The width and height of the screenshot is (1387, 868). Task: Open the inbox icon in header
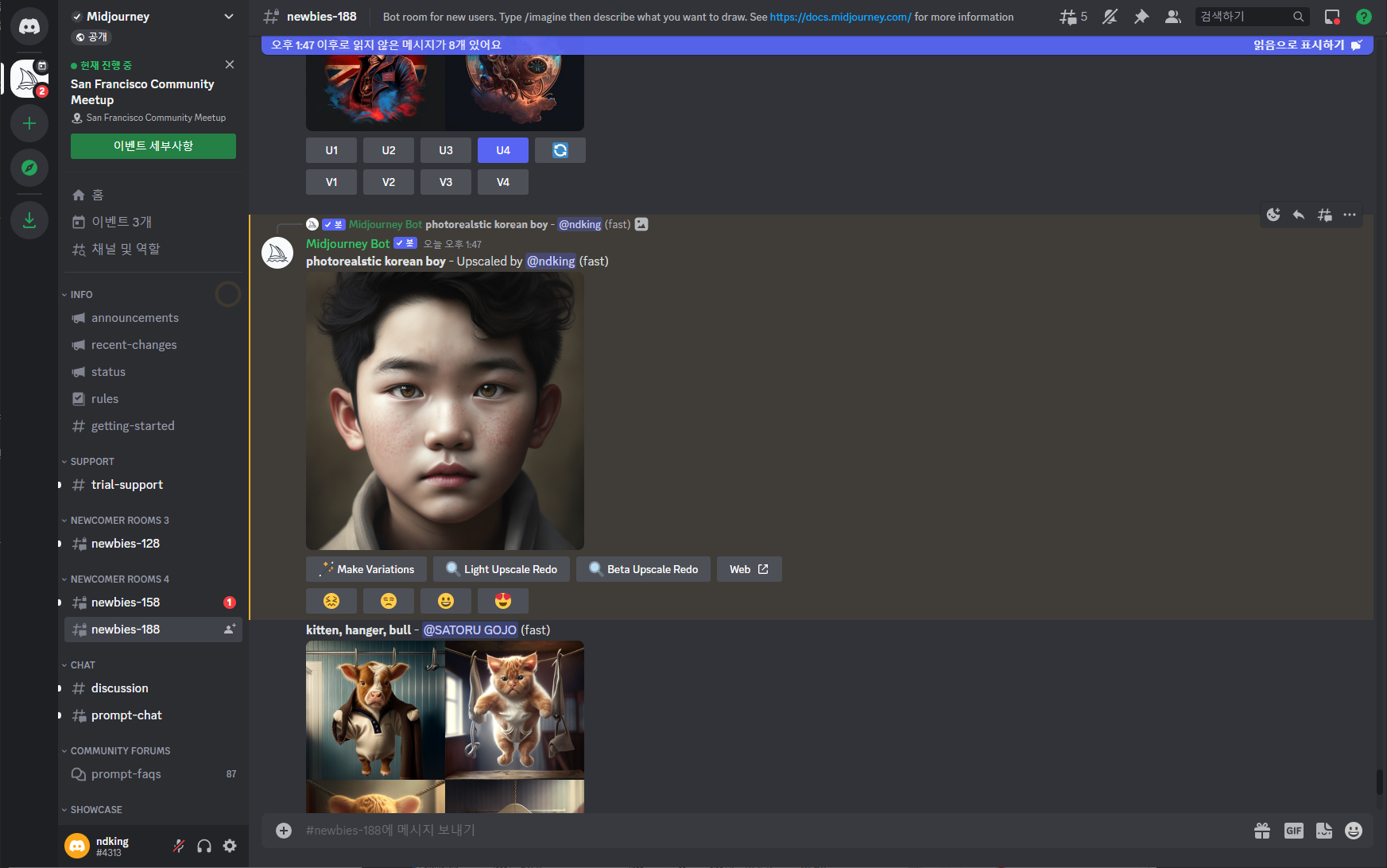pos(1332,17)
